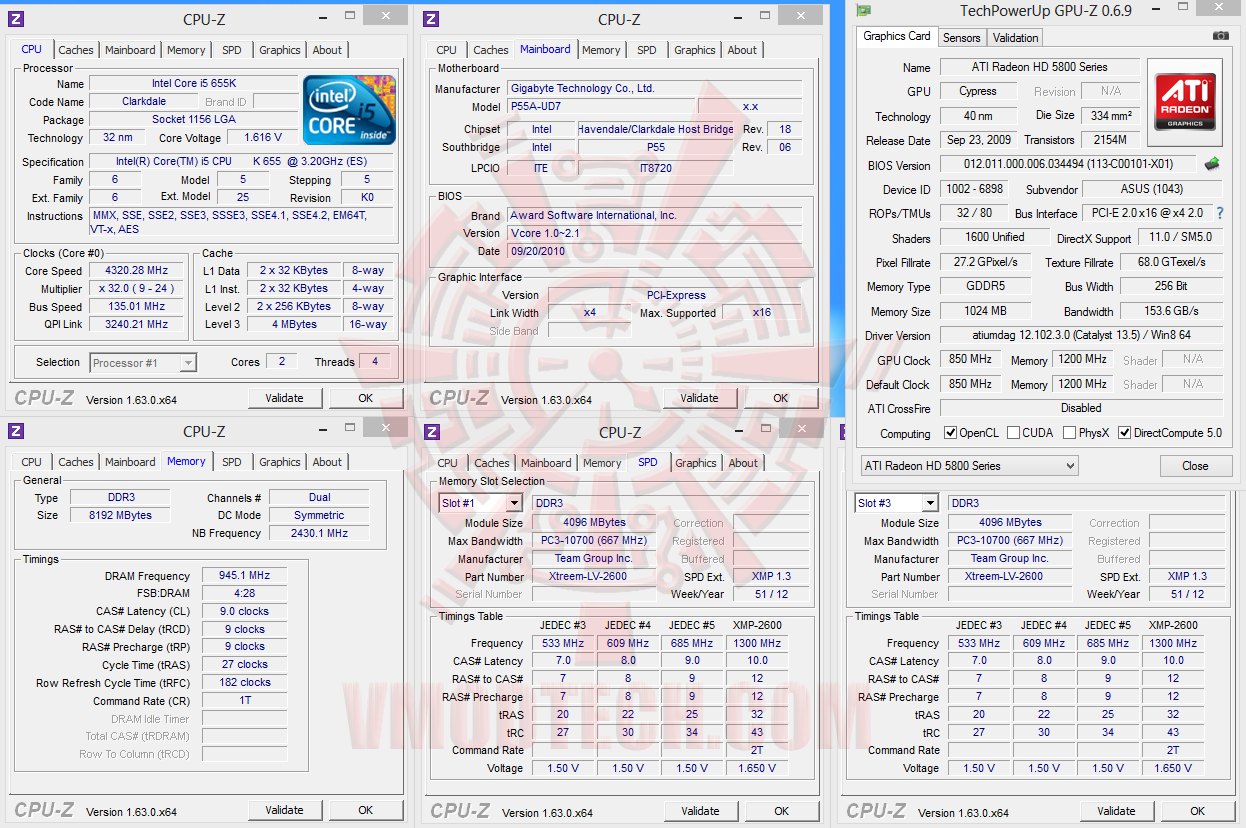Open the Memory tab in the Mainboard CPU-Z window
1246x828 pixels.
(x=601, y=50)
